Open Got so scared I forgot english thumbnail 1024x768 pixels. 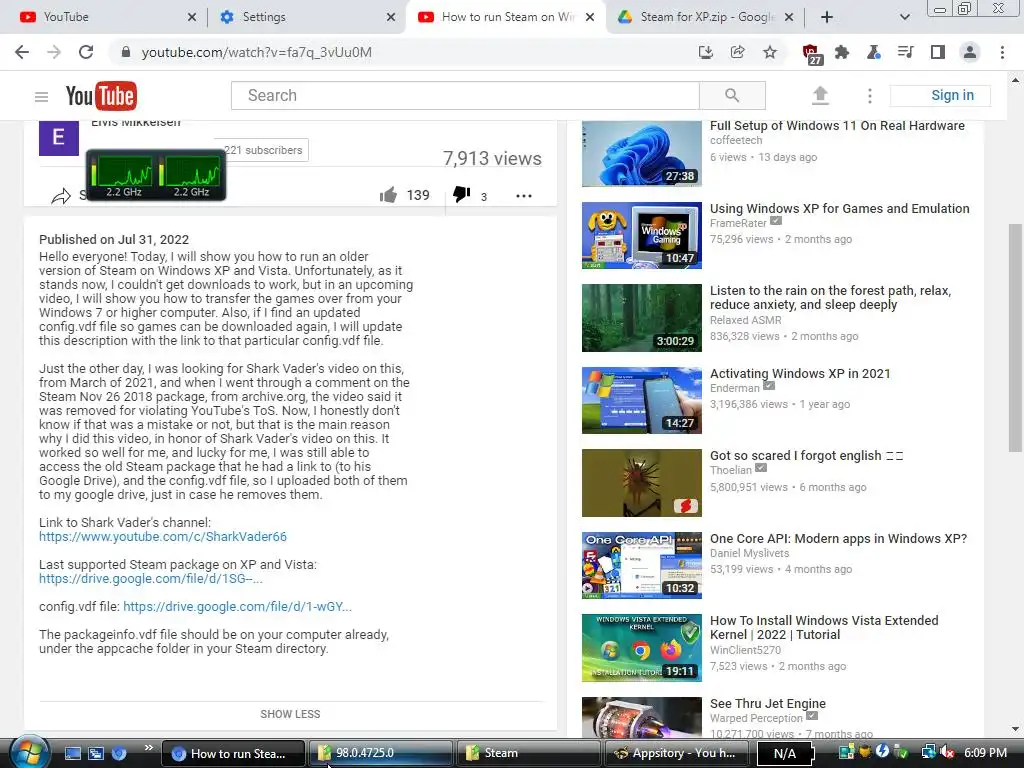642,483
